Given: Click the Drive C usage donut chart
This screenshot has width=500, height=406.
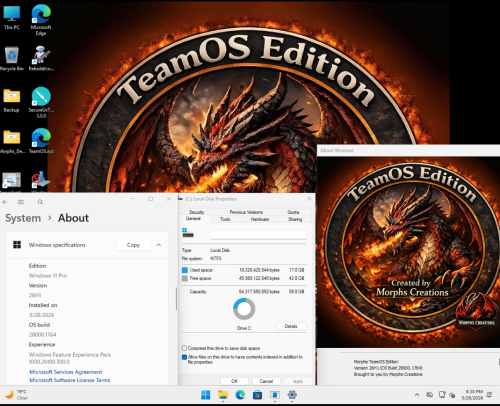Looking at the screenshot, I should tap(244, 309).
